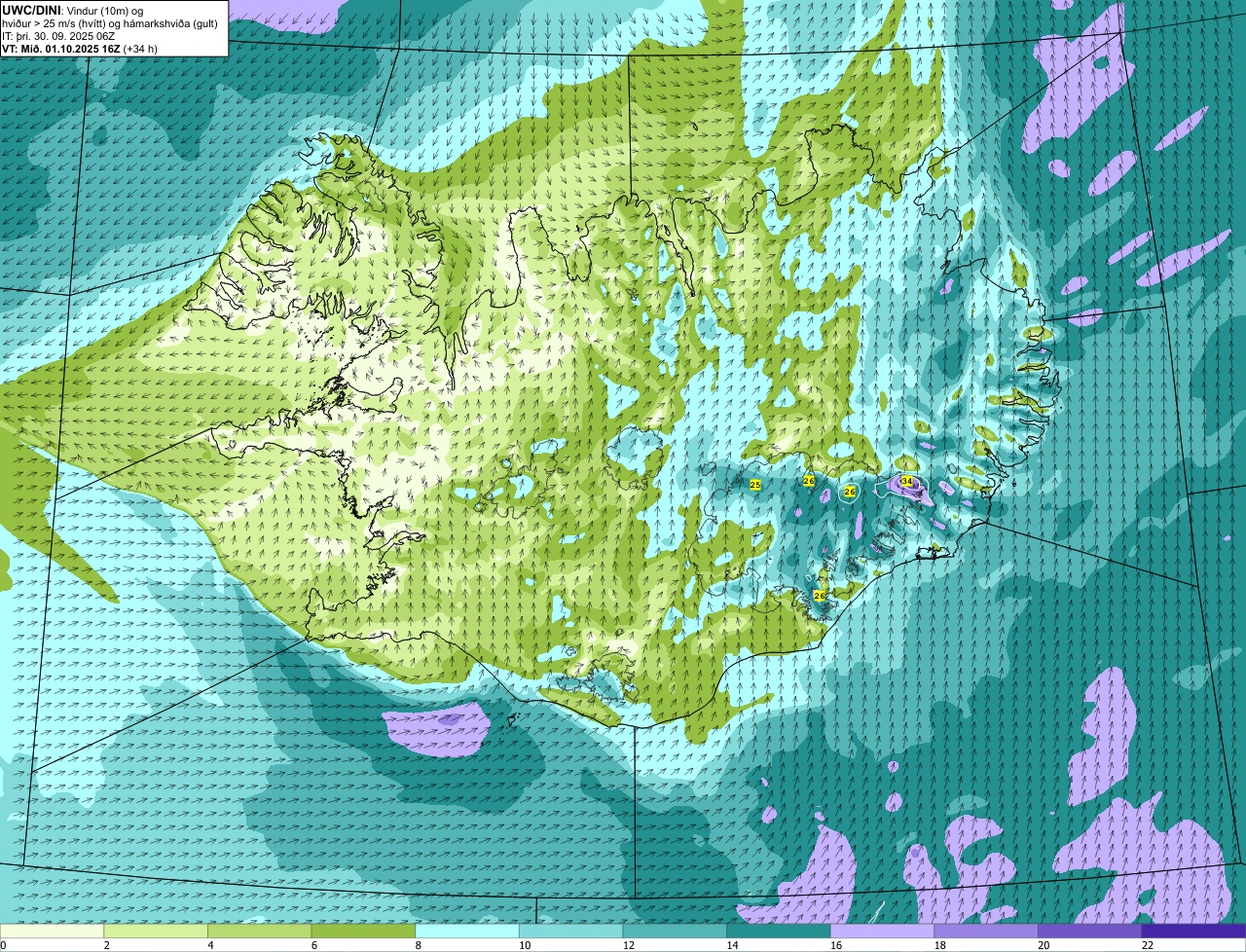Screen dimensions: 1246x952
Task: Click the title text 'UWC/DINI: Vindur (10m) og'
Action: [73, 10]
